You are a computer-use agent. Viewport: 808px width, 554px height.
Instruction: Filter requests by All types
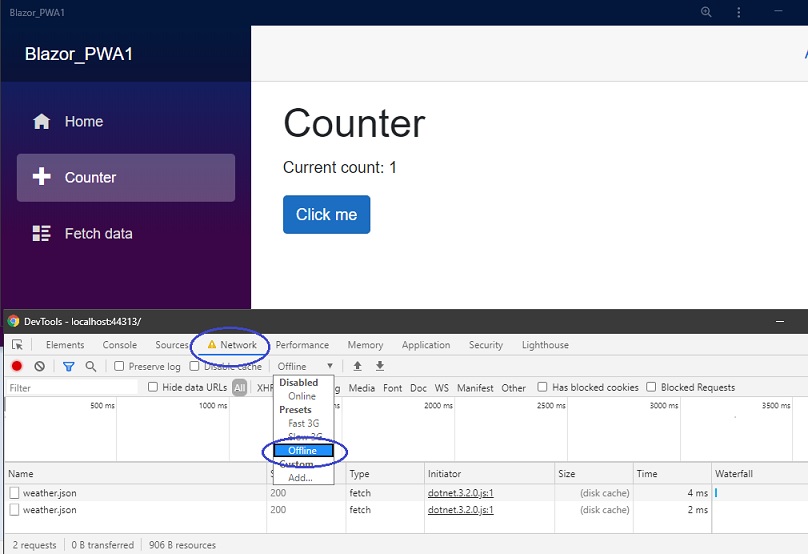coord(240,388)
